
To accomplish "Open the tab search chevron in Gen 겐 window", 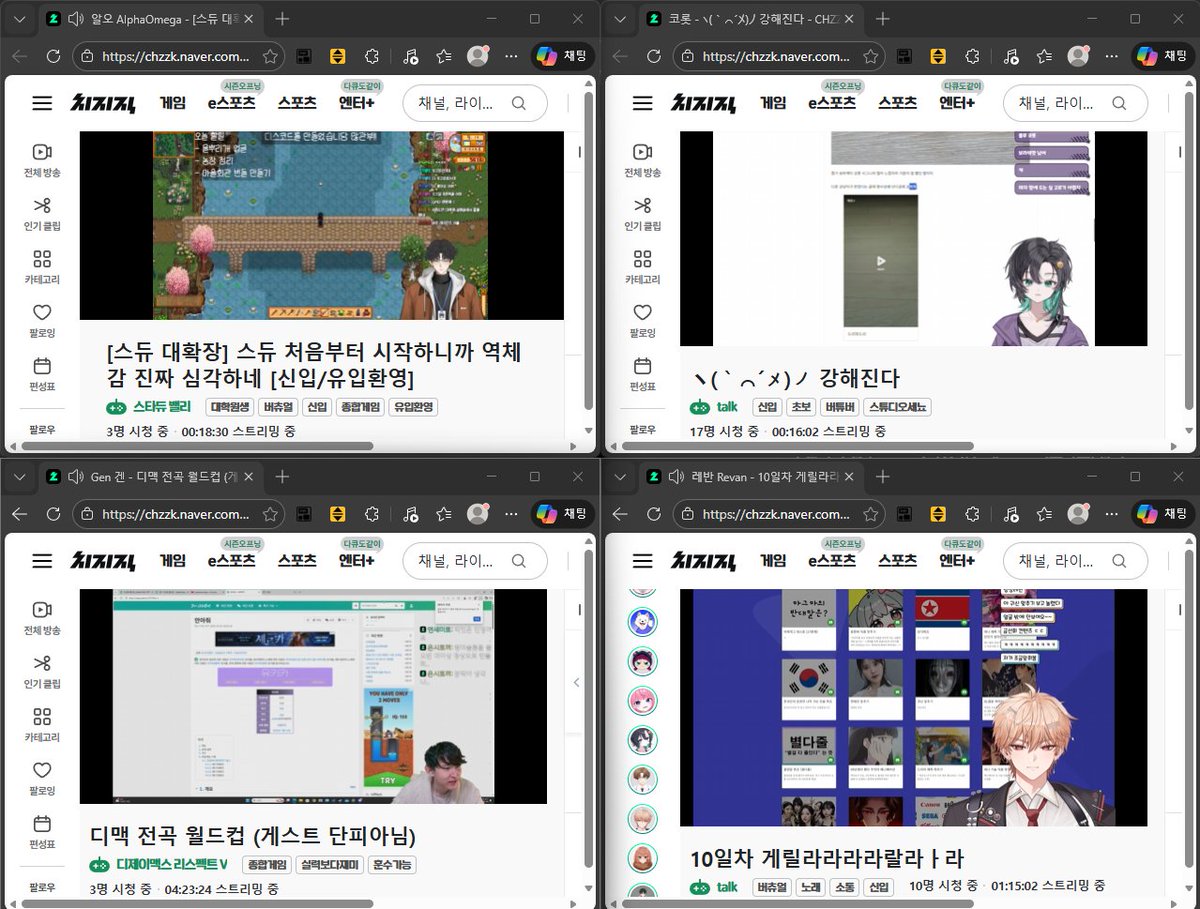I will (19, 477).
